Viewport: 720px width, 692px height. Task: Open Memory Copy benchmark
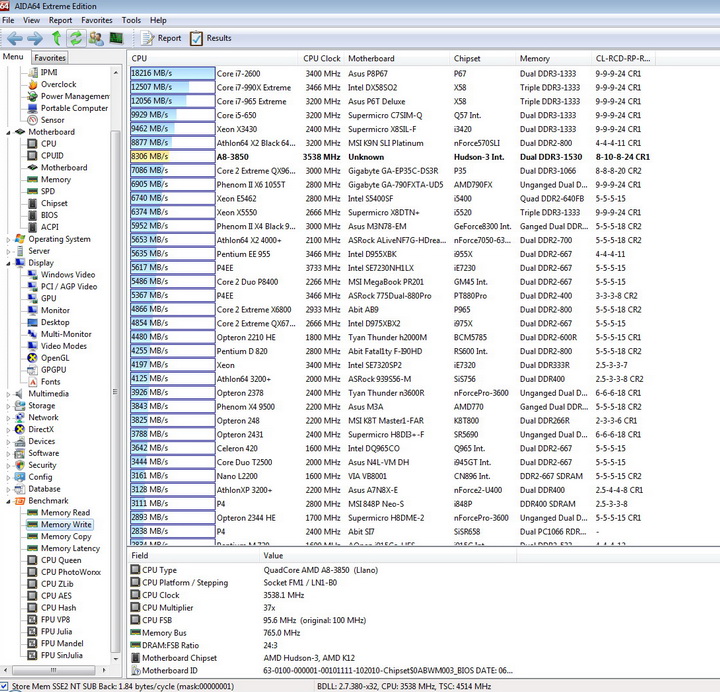pos(66,536)
